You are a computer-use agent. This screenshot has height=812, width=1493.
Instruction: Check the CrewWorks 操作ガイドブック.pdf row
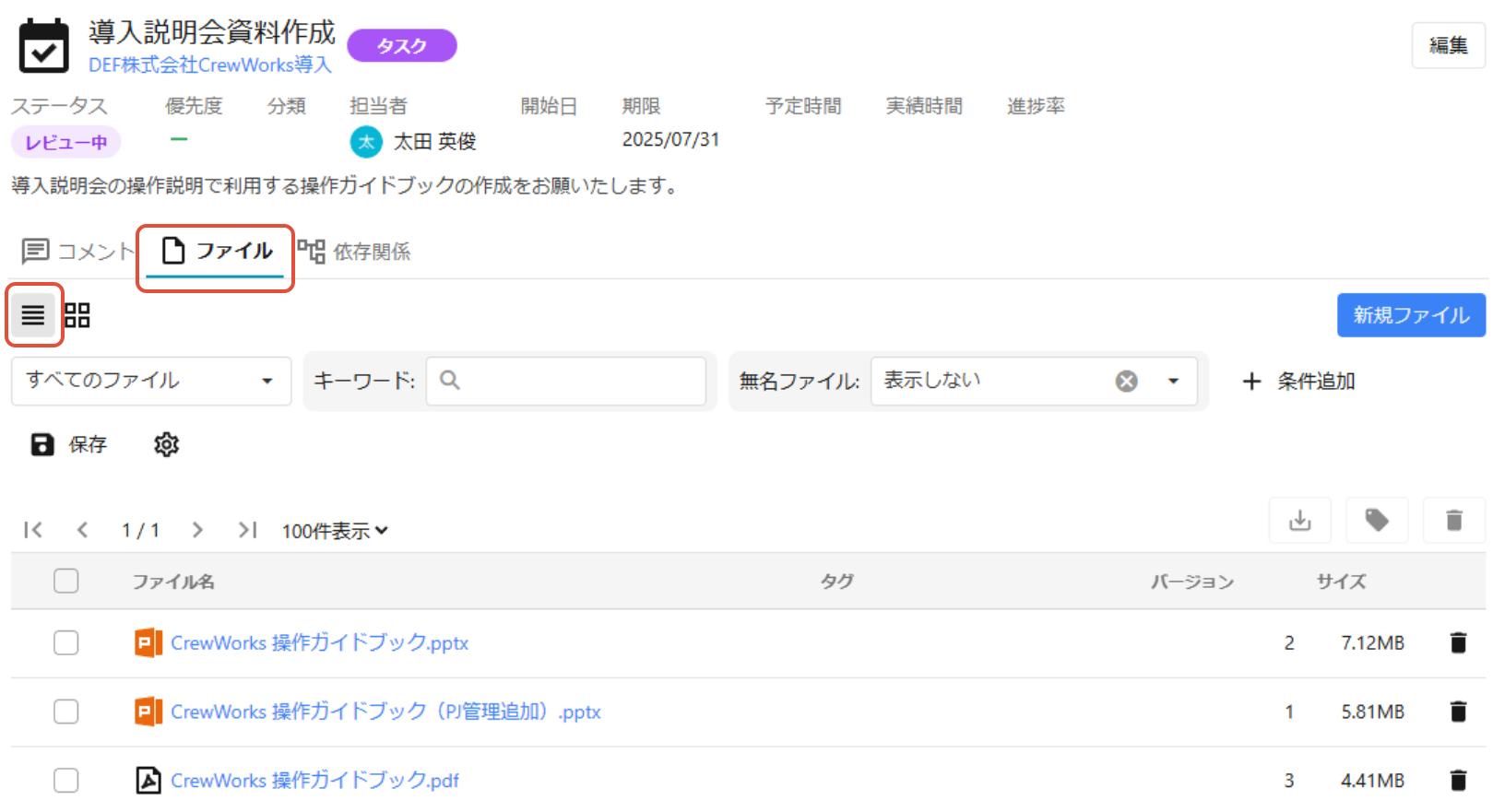click(66, 781)
